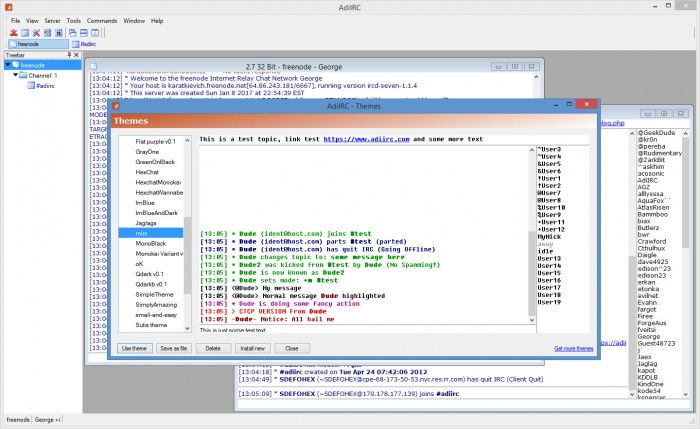This screenshot has width=700, height=429.
Task: Open the Help menu
Action: coord(157,21)
